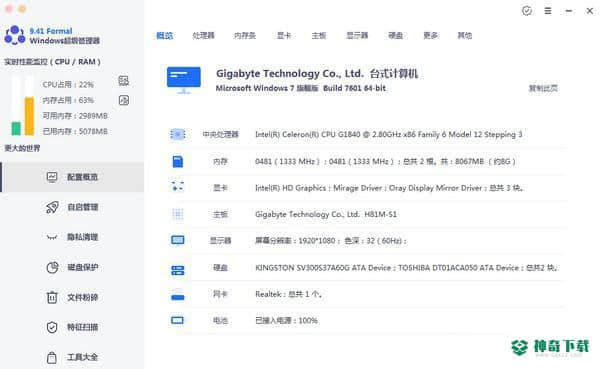Click the 可用内存 : 2989MB readout
600x369 pixels.
click(x=75, y=116)
